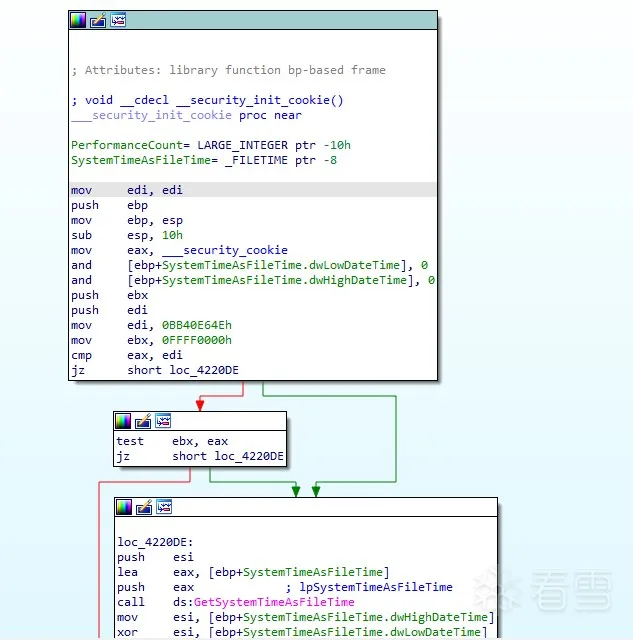The width and height of the screenshot is (633, 640).
Task: Click the 'Attributes: library function' comment
Action: [228, 70]
